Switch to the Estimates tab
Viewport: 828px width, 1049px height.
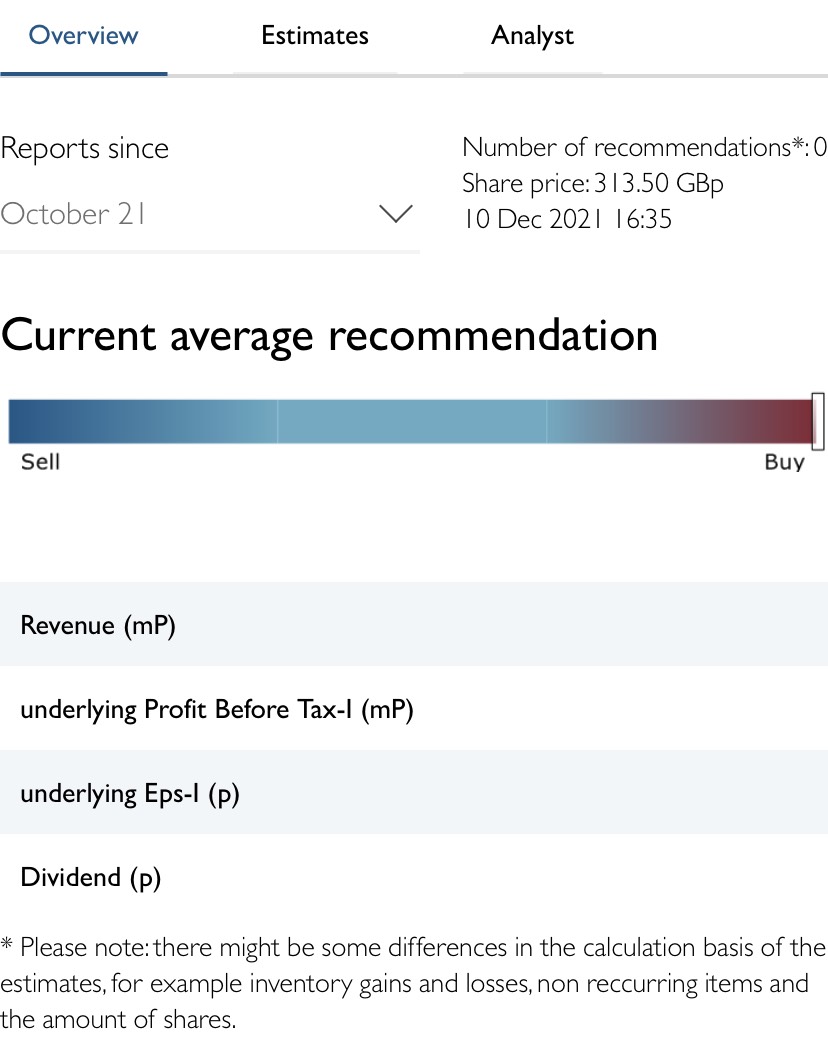[315, 36]
